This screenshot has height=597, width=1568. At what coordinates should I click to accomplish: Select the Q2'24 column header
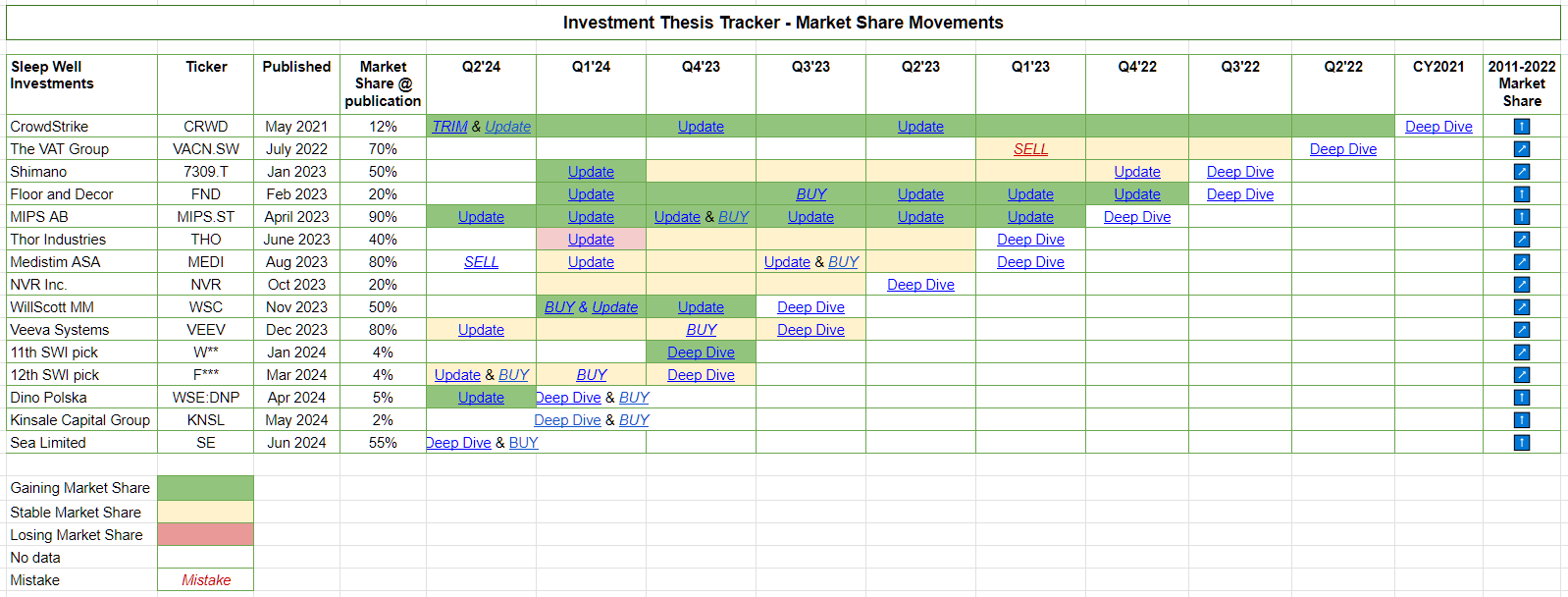click(481, 84)
